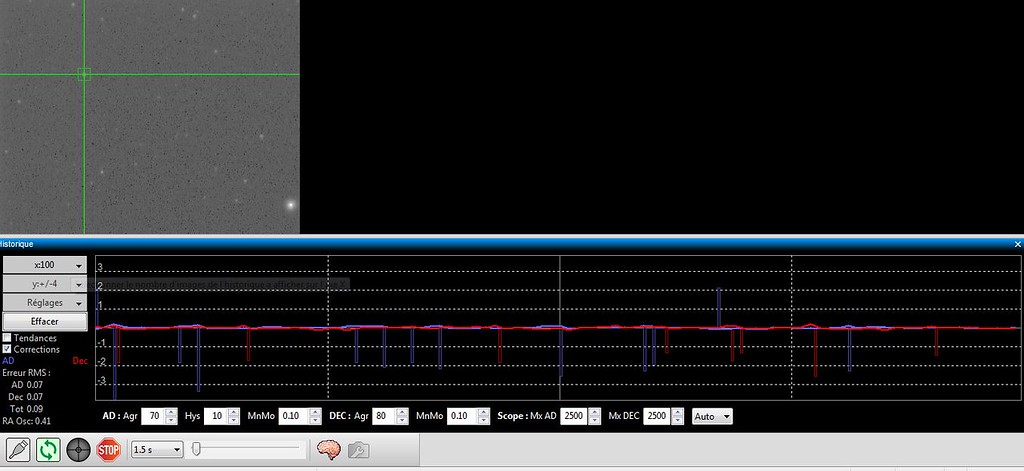Decrease the Hys value

tap(234, 420)
